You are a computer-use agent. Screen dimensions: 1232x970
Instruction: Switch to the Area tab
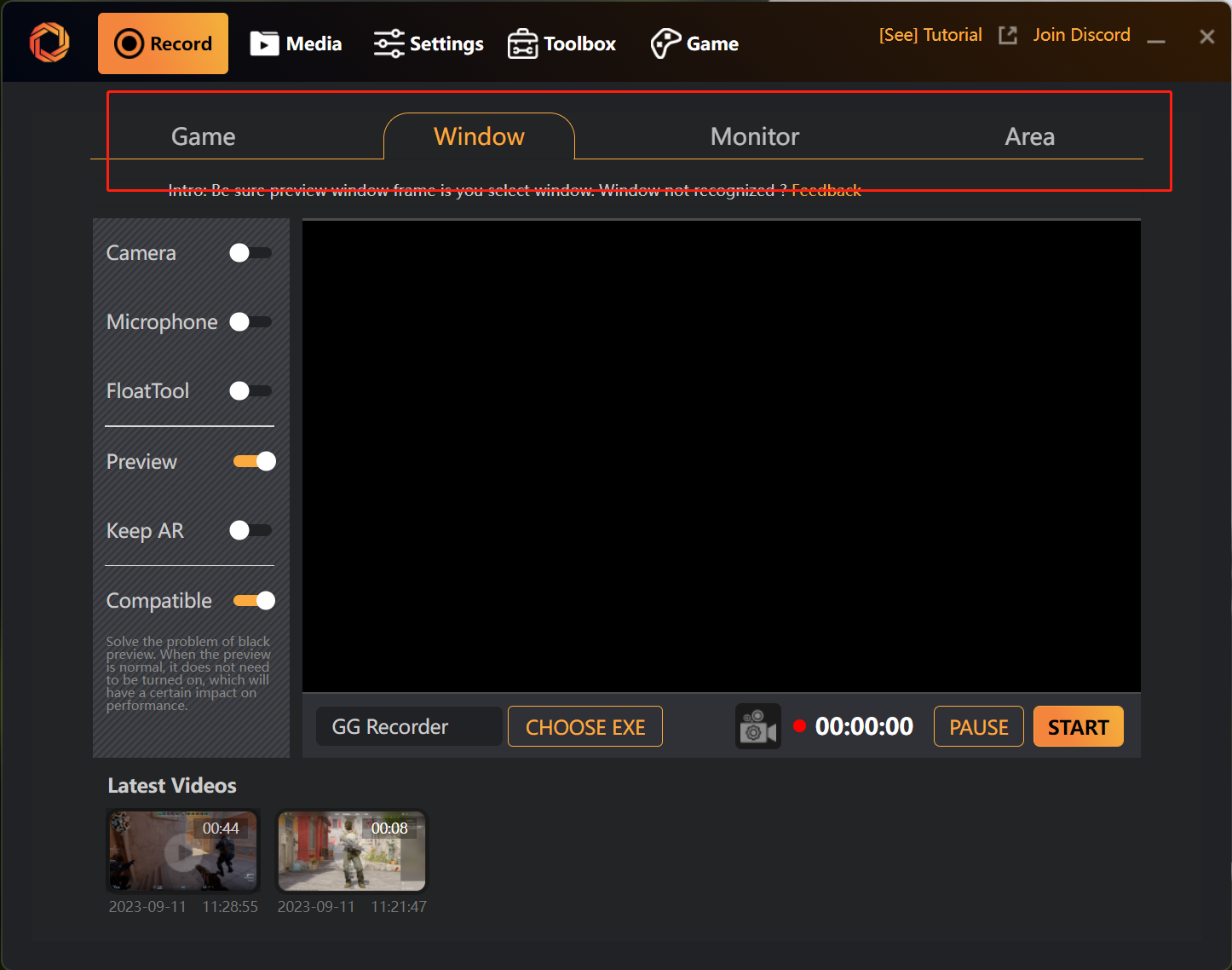click(1029, 136)
